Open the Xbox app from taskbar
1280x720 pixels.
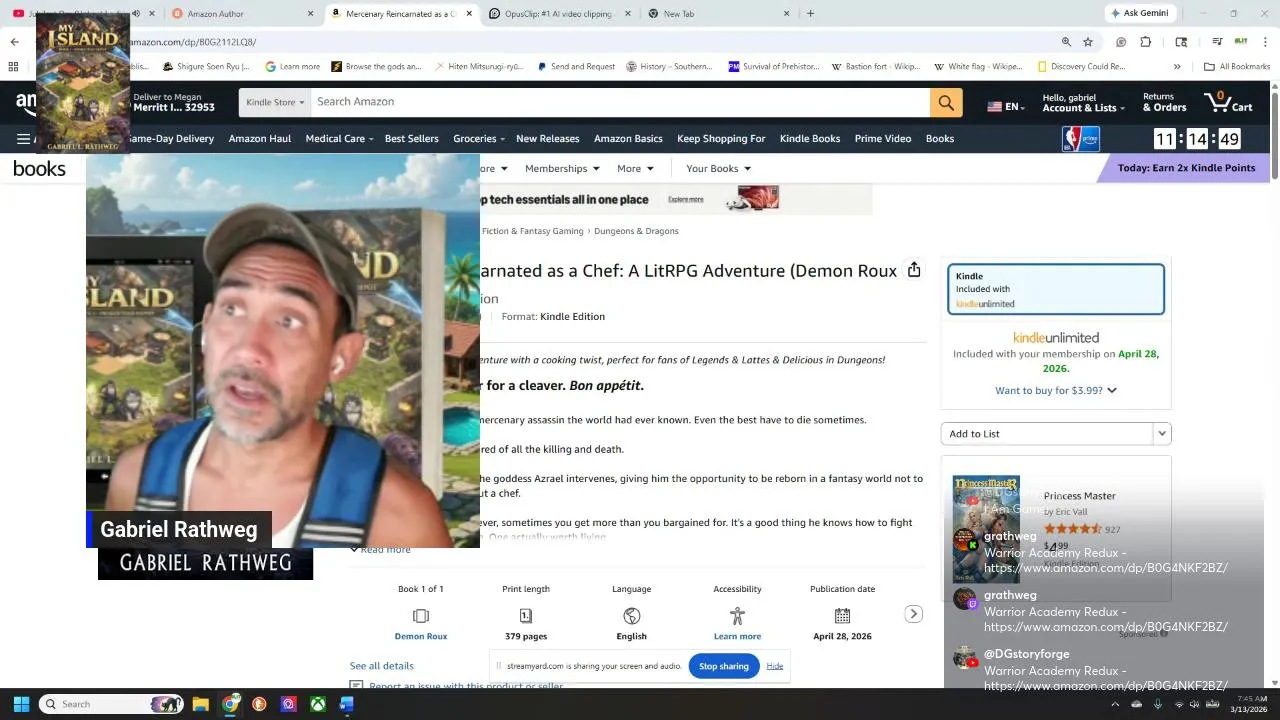(x=317, y=704)
